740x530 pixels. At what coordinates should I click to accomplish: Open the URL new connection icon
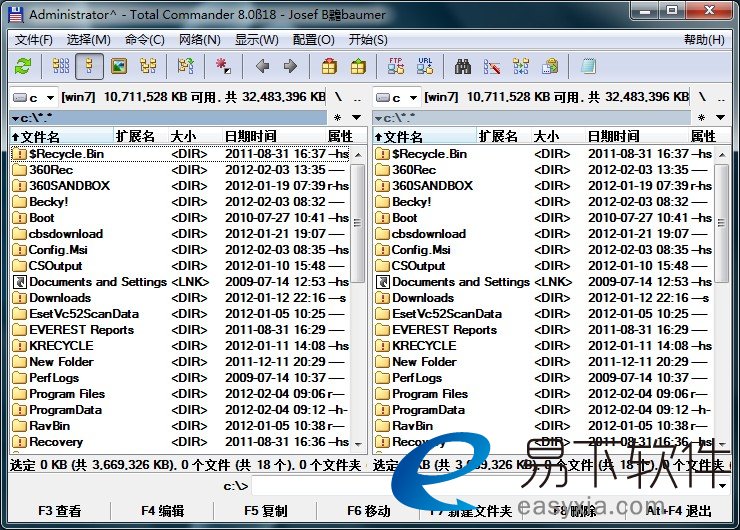(x=425, y=66)
